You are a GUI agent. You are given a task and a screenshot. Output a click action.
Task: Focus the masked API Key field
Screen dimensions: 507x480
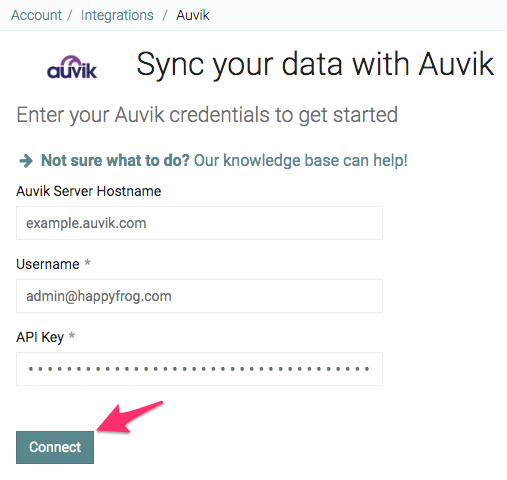pos(199,369)
